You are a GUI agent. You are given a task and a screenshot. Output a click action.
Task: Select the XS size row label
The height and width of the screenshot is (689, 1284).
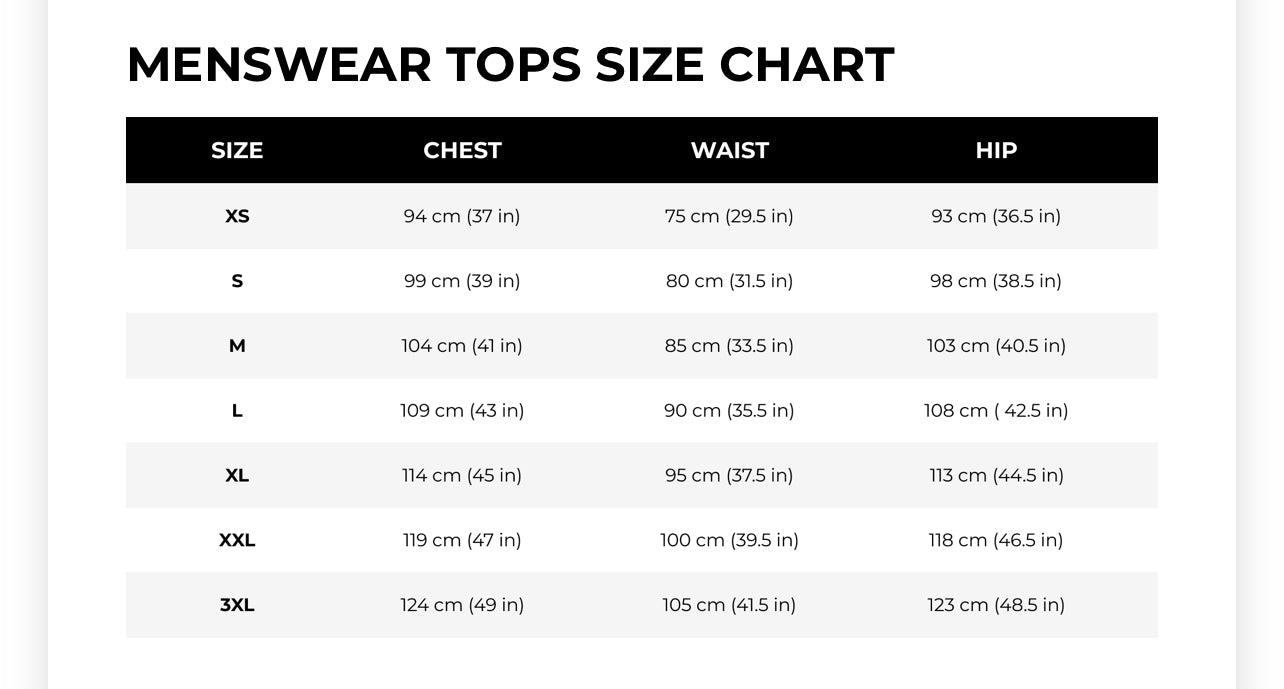click(237, 216)
